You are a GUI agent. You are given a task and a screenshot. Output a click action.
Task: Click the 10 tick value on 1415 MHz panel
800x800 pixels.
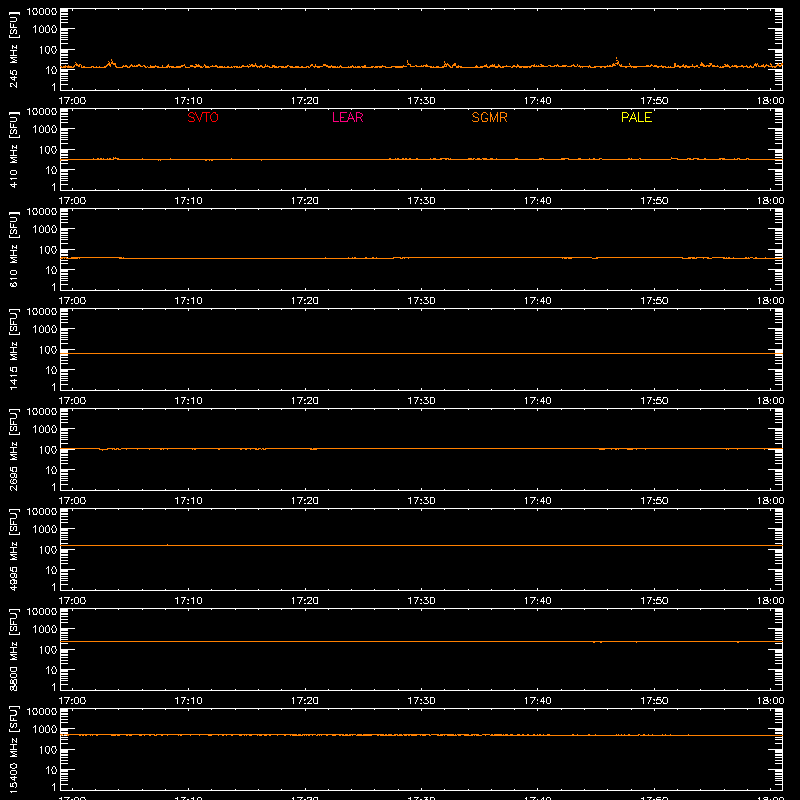pos(51,370)
